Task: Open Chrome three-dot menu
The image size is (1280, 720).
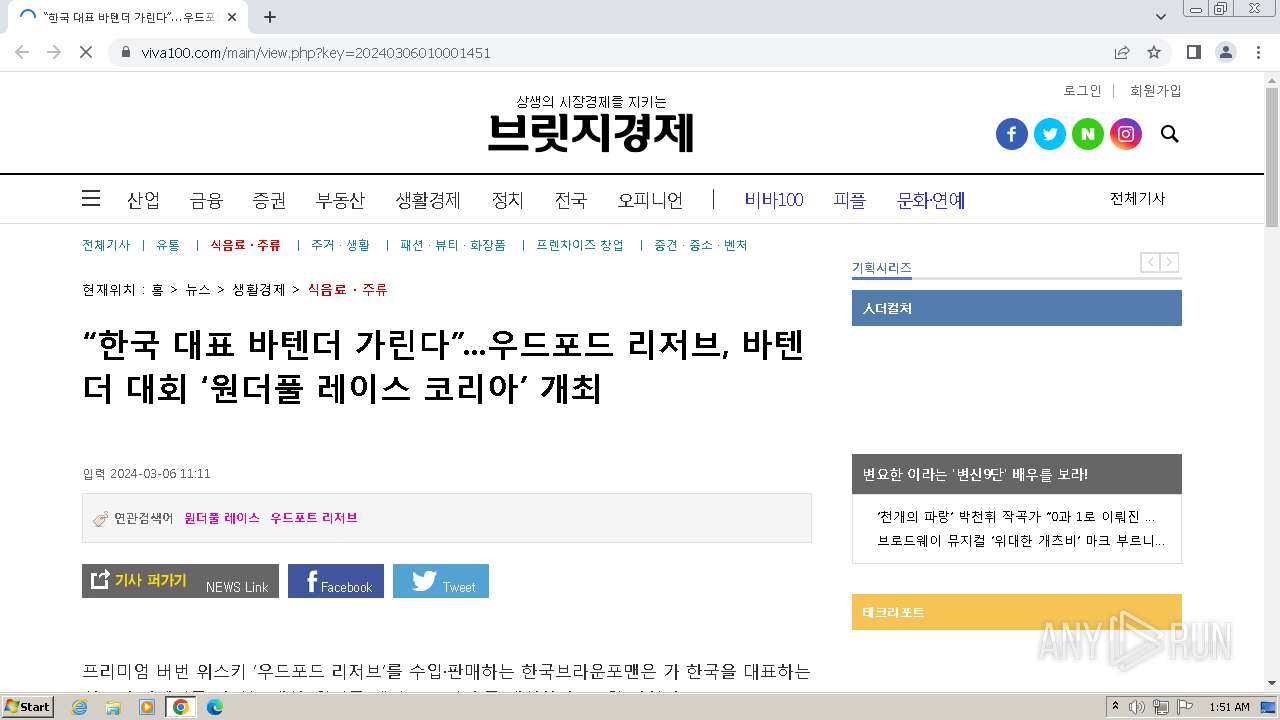Action: pyautogui.click(x=1258, y=52)
